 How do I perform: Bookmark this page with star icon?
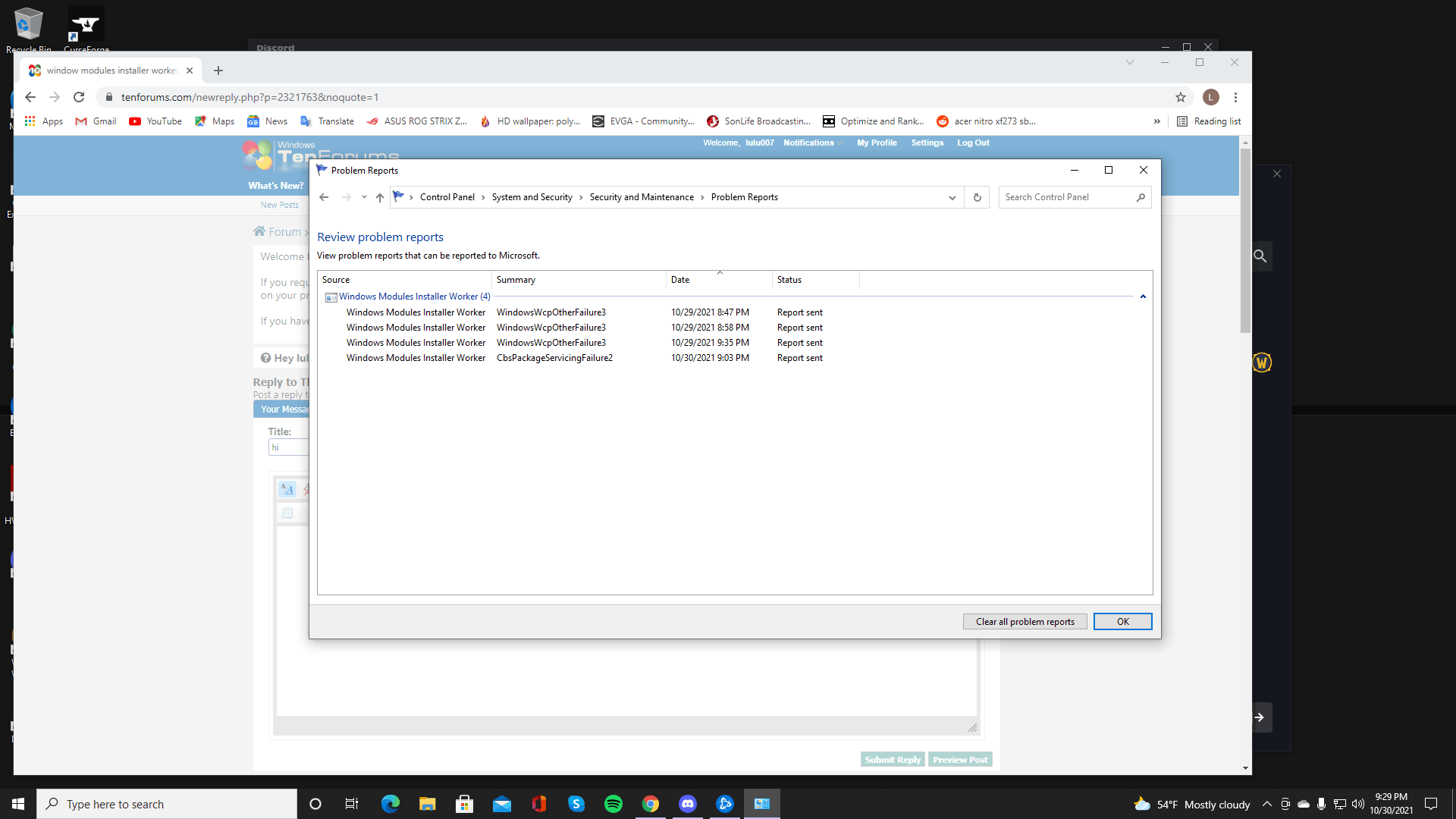(1180, 97)
